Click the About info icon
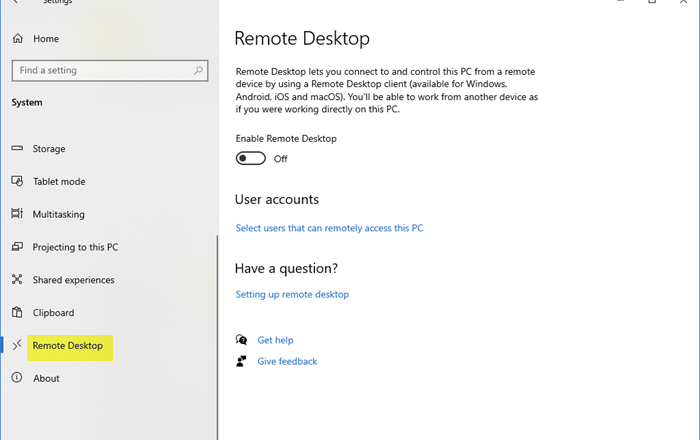Screen dimensions: 700x440 17,378
